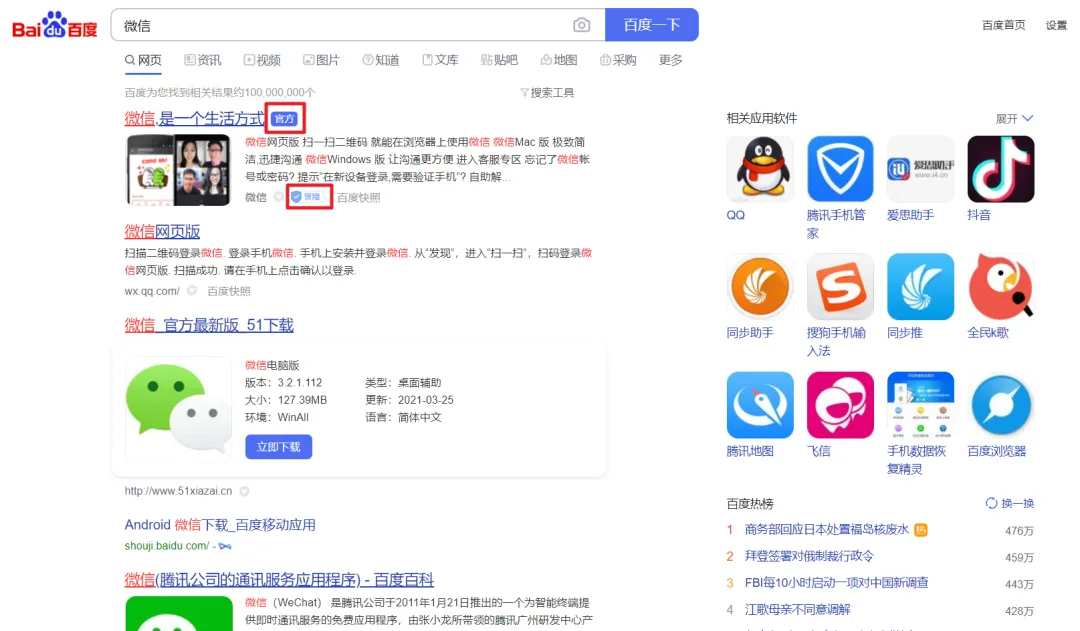Click the 保障 shield badge
Viewport: 1080px width, 631px height.
click(308, 197)
